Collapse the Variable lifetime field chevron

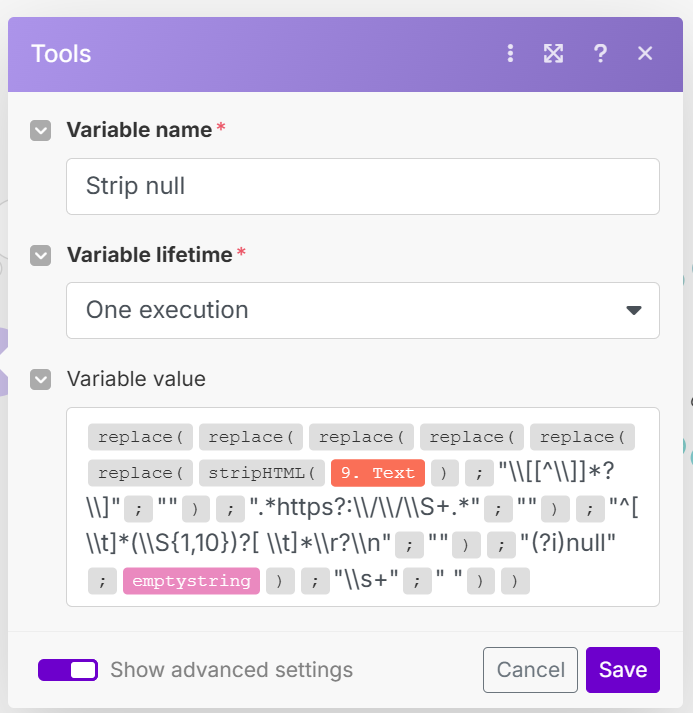(40, 255)
